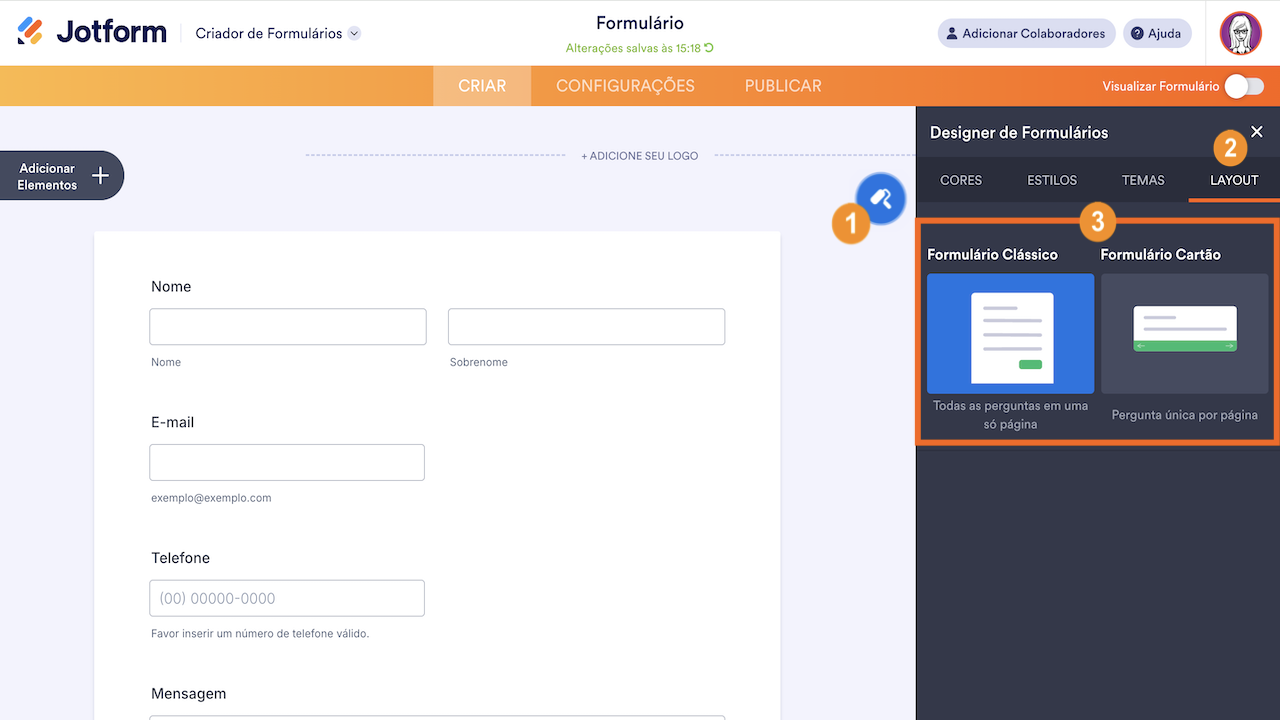Click the first name input field
The width and height of the screenshot is (1280, 720).
point(288,327)
